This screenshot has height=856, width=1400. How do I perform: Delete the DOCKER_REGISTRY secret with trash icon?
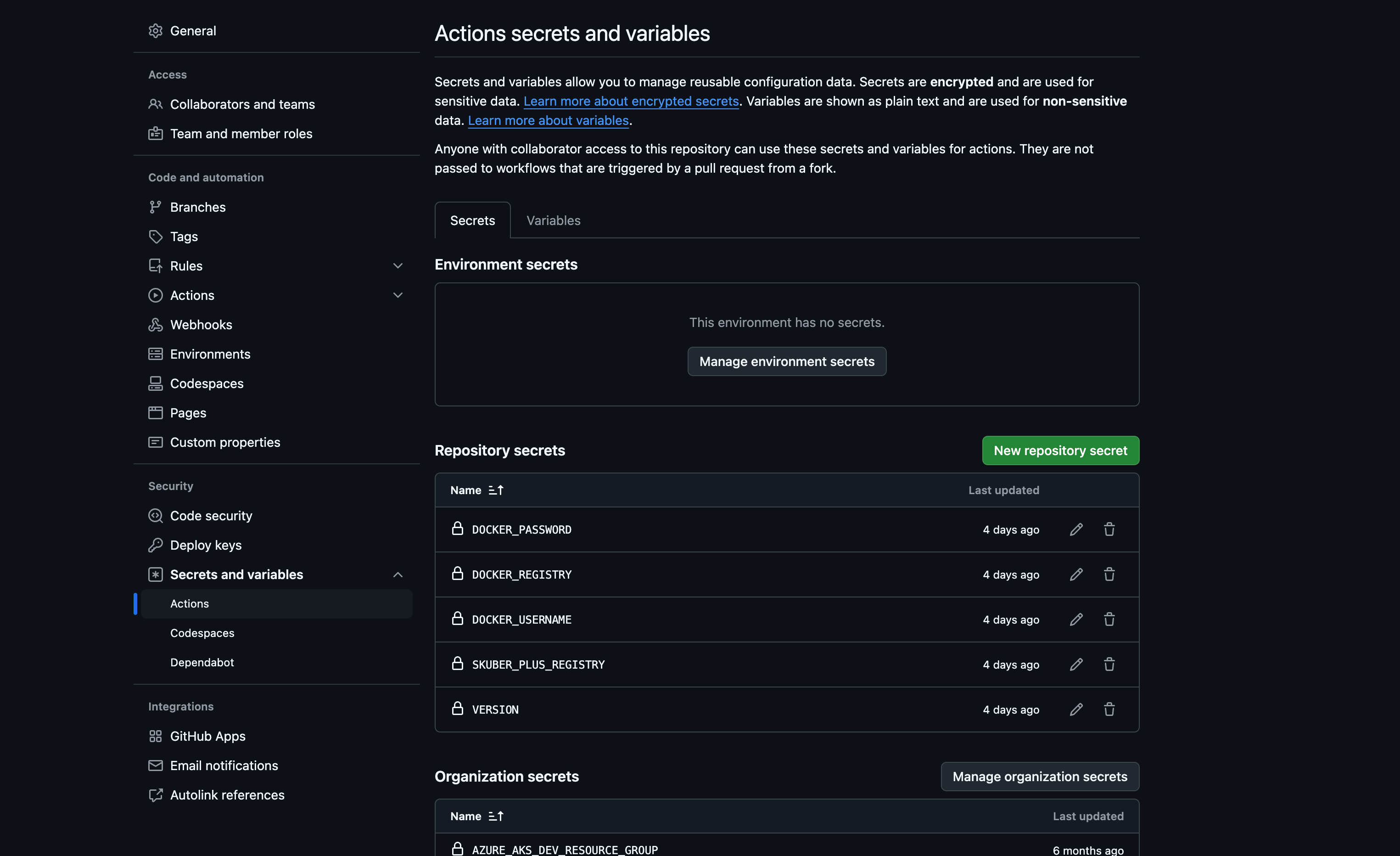1109,574
